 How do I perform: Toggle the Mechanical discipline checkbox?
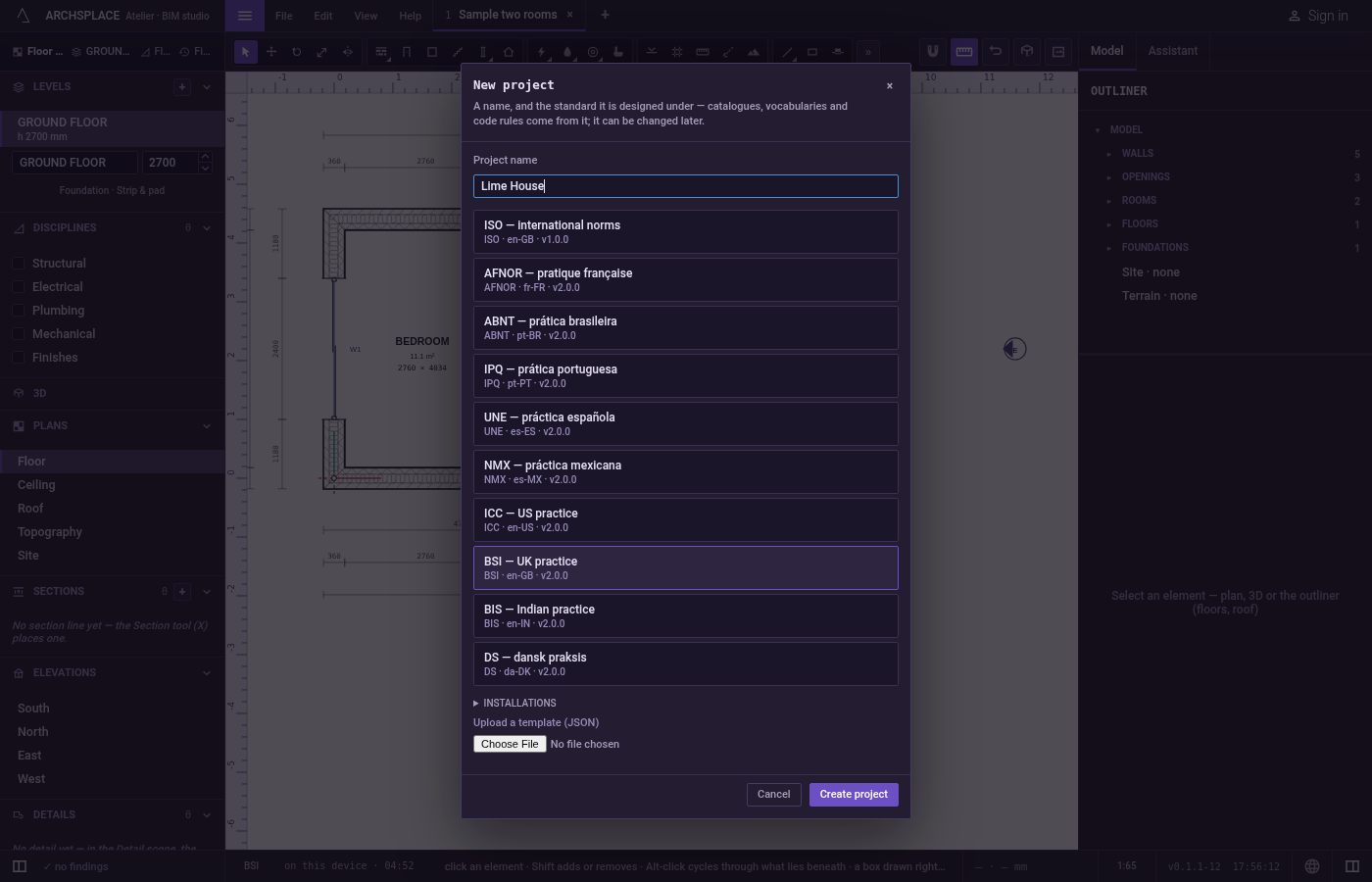pos(18,334)
